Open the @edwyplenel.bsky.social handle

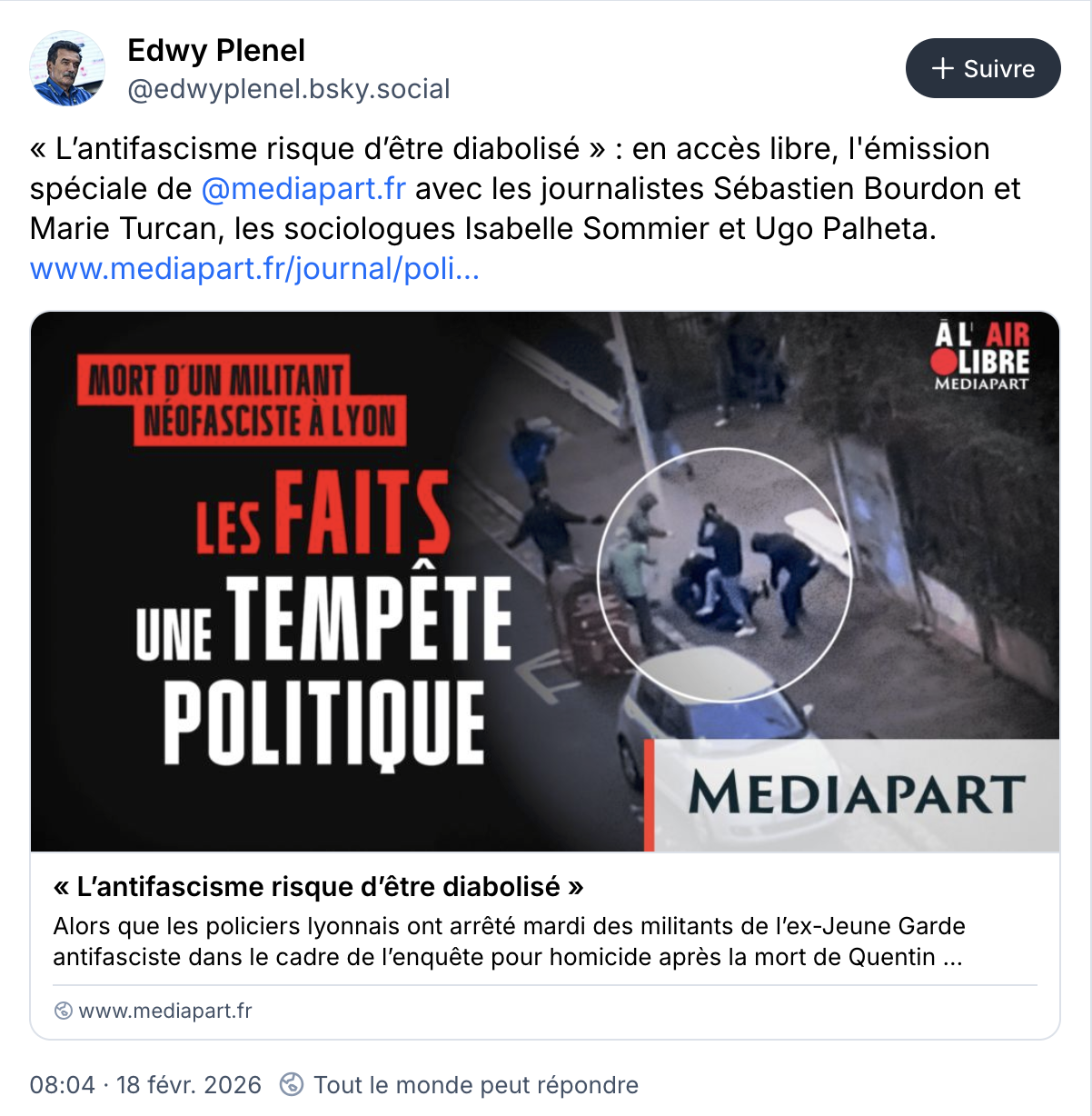(289, 89)
